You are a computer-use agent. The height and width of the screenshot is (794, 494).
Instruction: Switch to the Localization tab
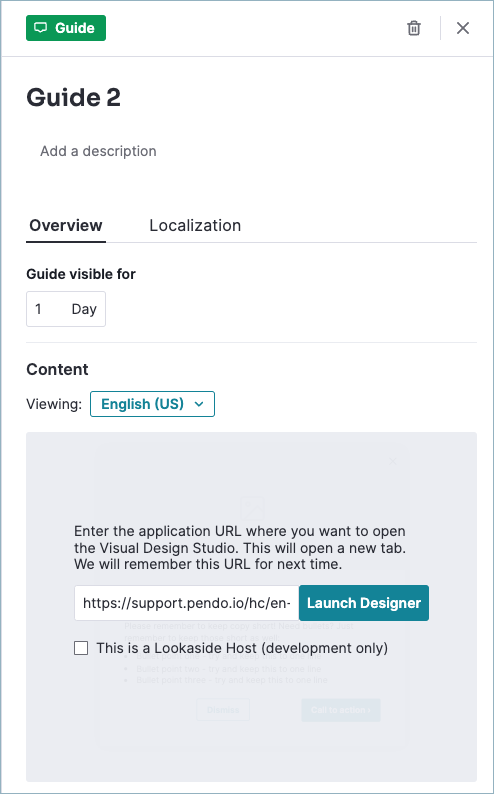pyautogui.click(x=195, y=225)
